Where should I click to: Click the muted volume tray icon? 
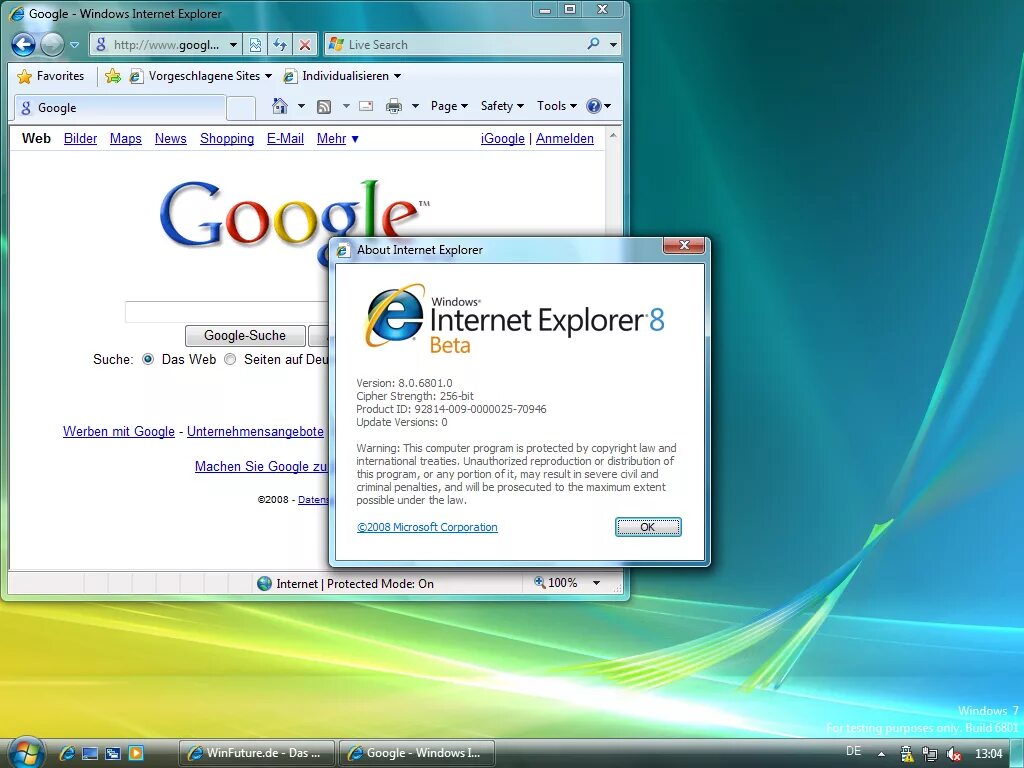[x=953, y=754]
